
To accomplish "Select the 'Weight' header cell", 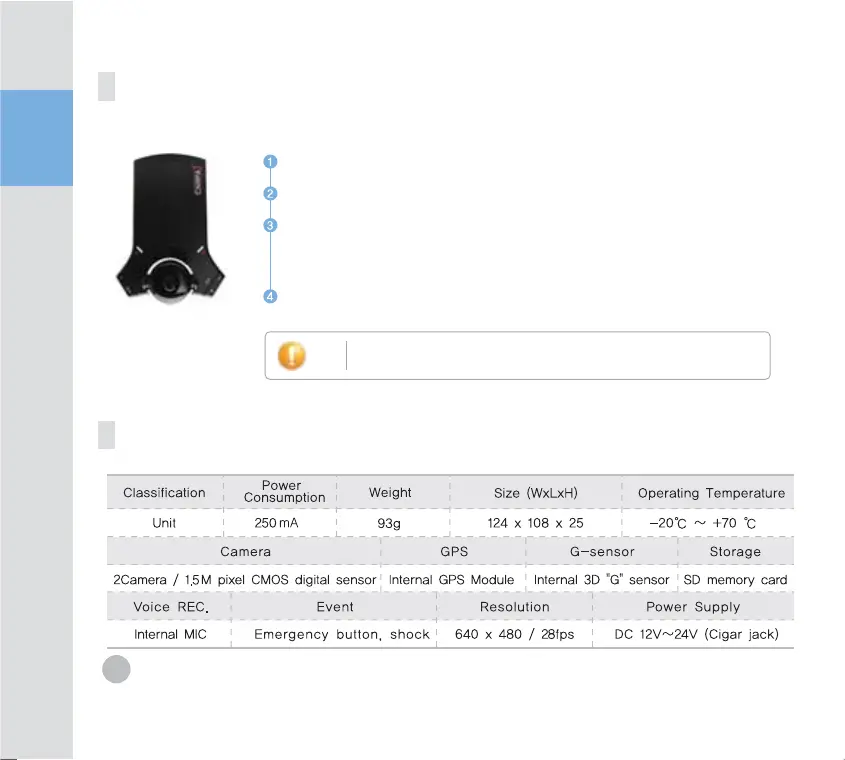I will tap(393, 493).
